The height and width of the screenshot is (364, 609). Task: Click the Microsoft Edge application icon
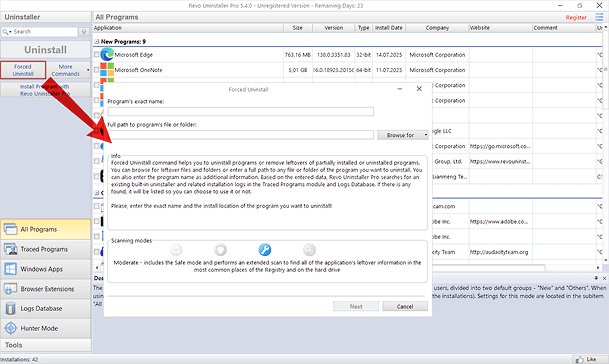click(x=107, y=55)
